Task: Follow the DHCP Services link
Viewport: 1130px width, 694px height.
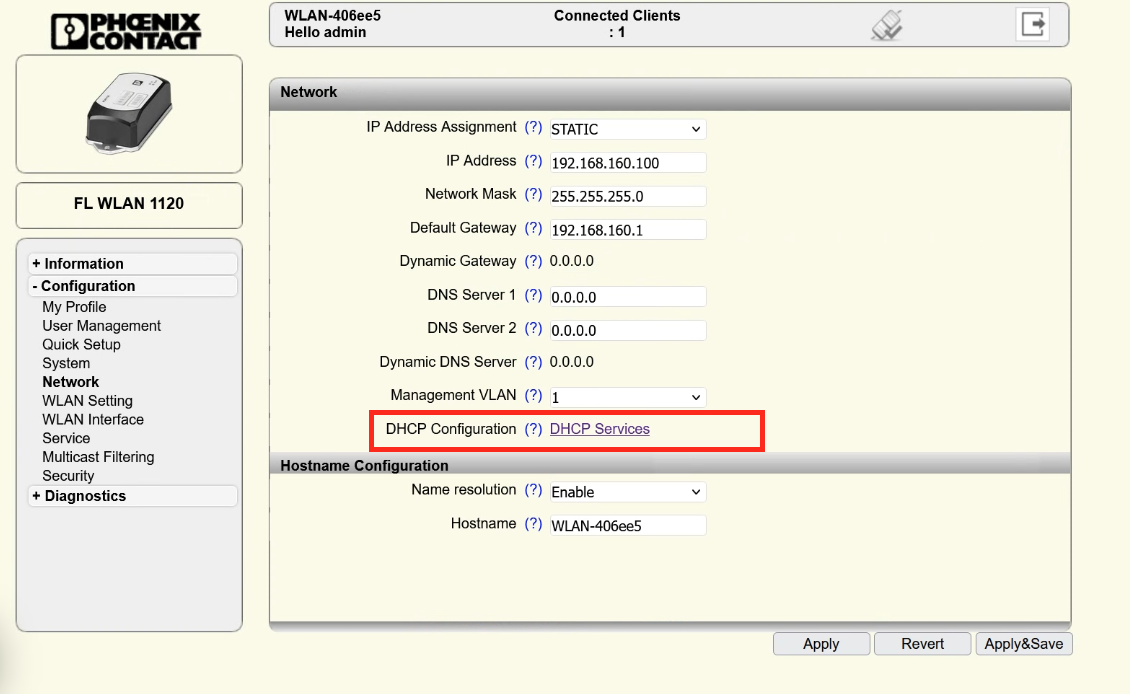Action: tap(600, 430)
